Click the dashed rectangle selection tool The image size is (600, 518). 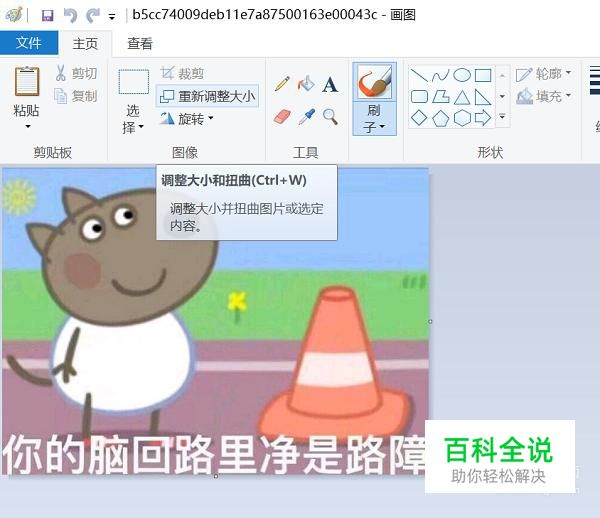134,81
